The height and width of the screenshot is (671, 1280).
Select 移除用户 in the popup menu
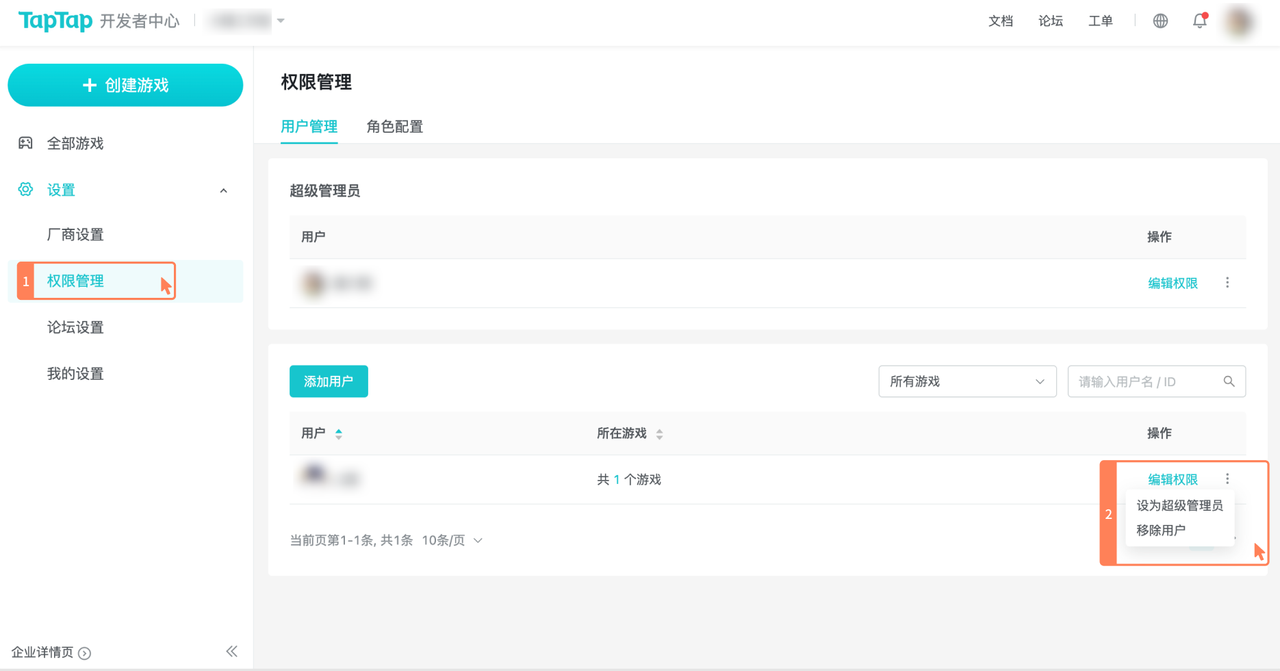tap(1161, 530)
